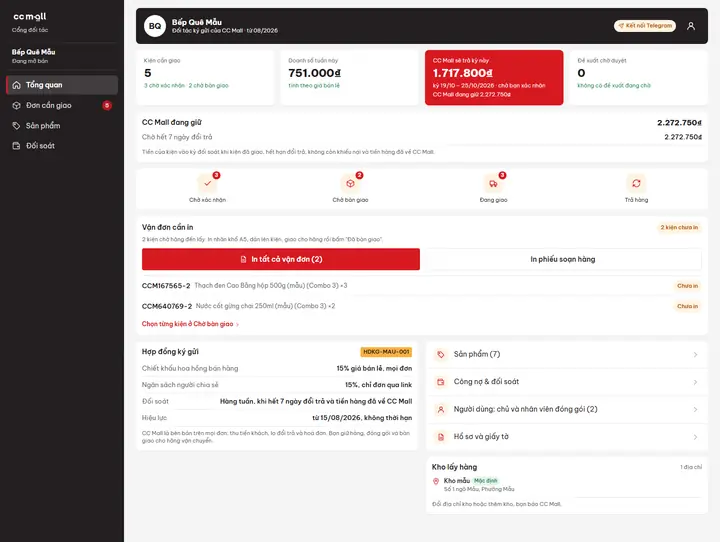This screenshot has height=542, width=720.
Task: Click Chưa in tag for CCM640769-2
Action: coord(687,306)
